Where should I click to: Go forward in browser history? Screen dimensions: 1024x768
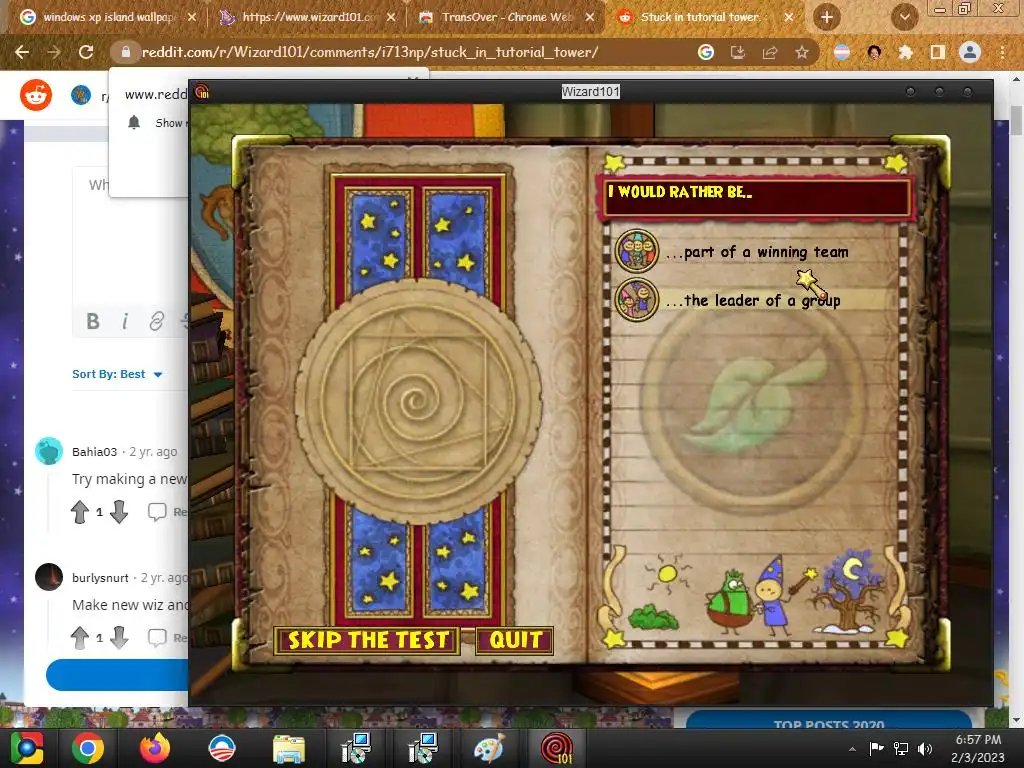click(54, 52)
